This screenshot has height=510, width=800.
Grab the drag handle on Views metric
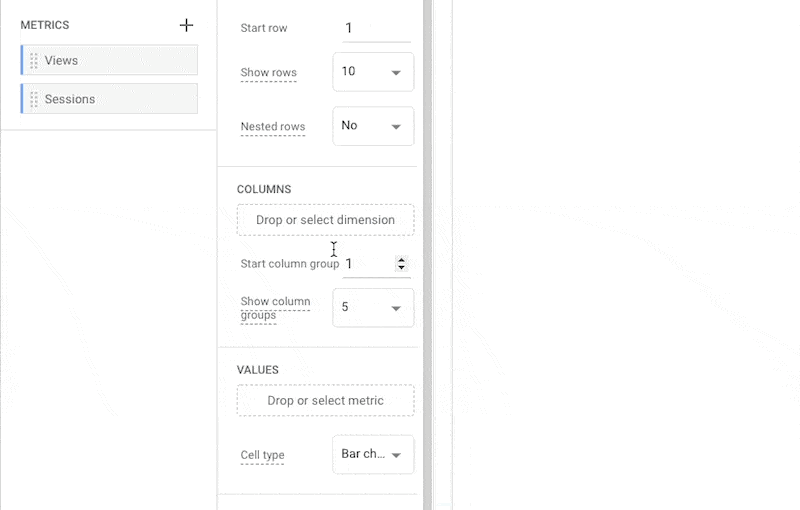click(34, 60)
